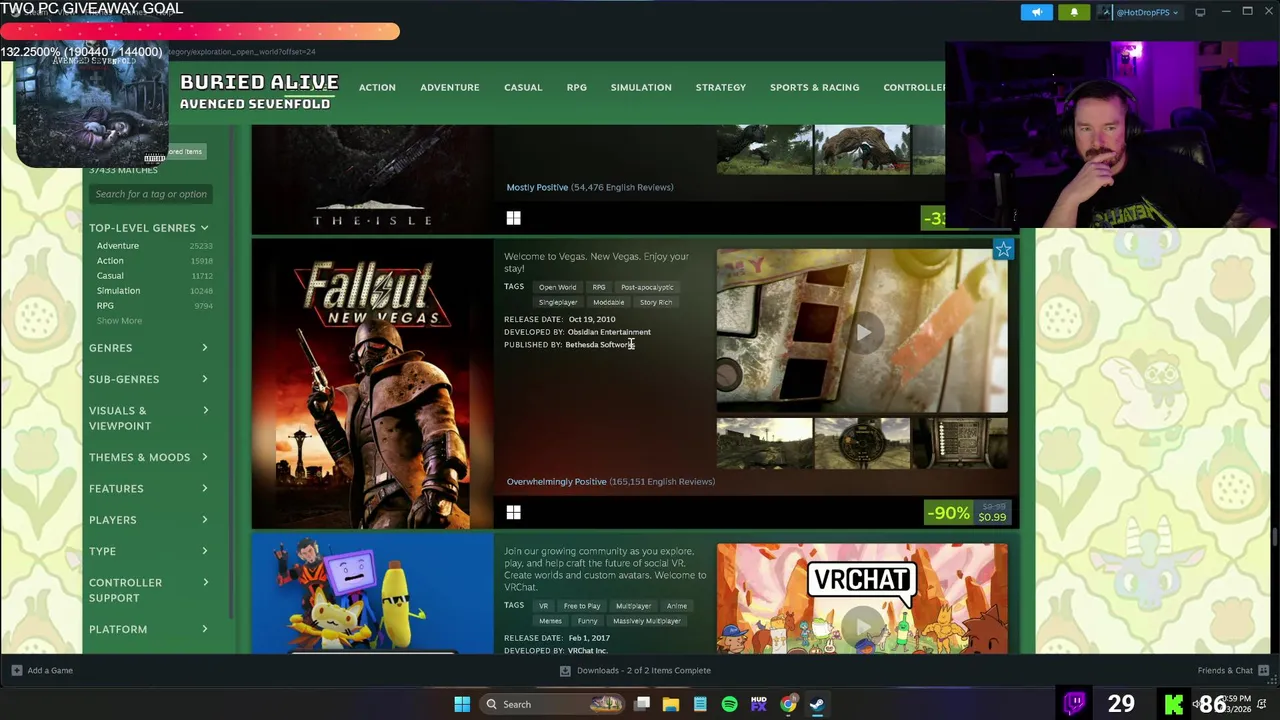This screenshot has height=720, width=1280.
Task: Click Steam icon on the taskbar
Action: (x=817, y=704)
